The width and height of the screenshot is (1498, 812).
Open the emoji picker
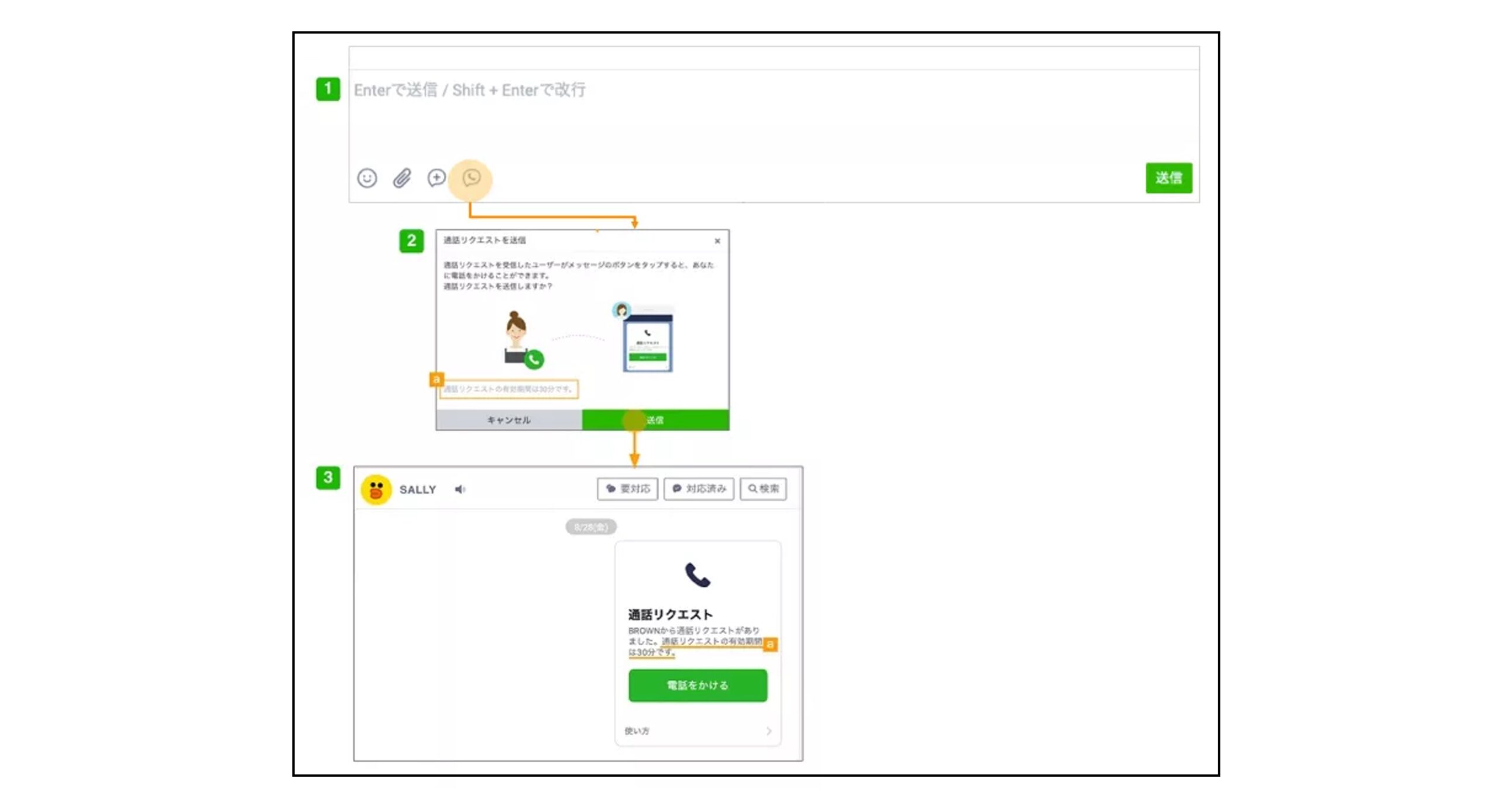367,179
